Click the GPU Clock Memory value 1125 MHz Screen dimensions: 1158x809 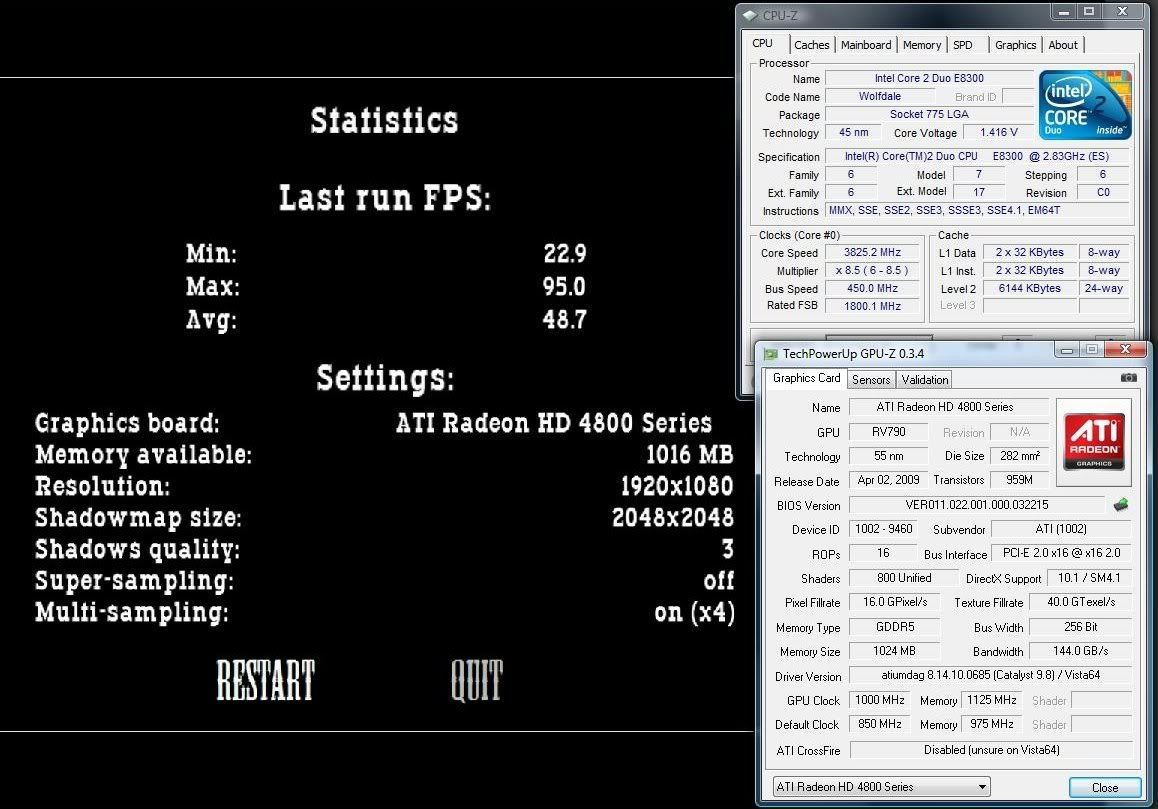click(x=992, y=700)
